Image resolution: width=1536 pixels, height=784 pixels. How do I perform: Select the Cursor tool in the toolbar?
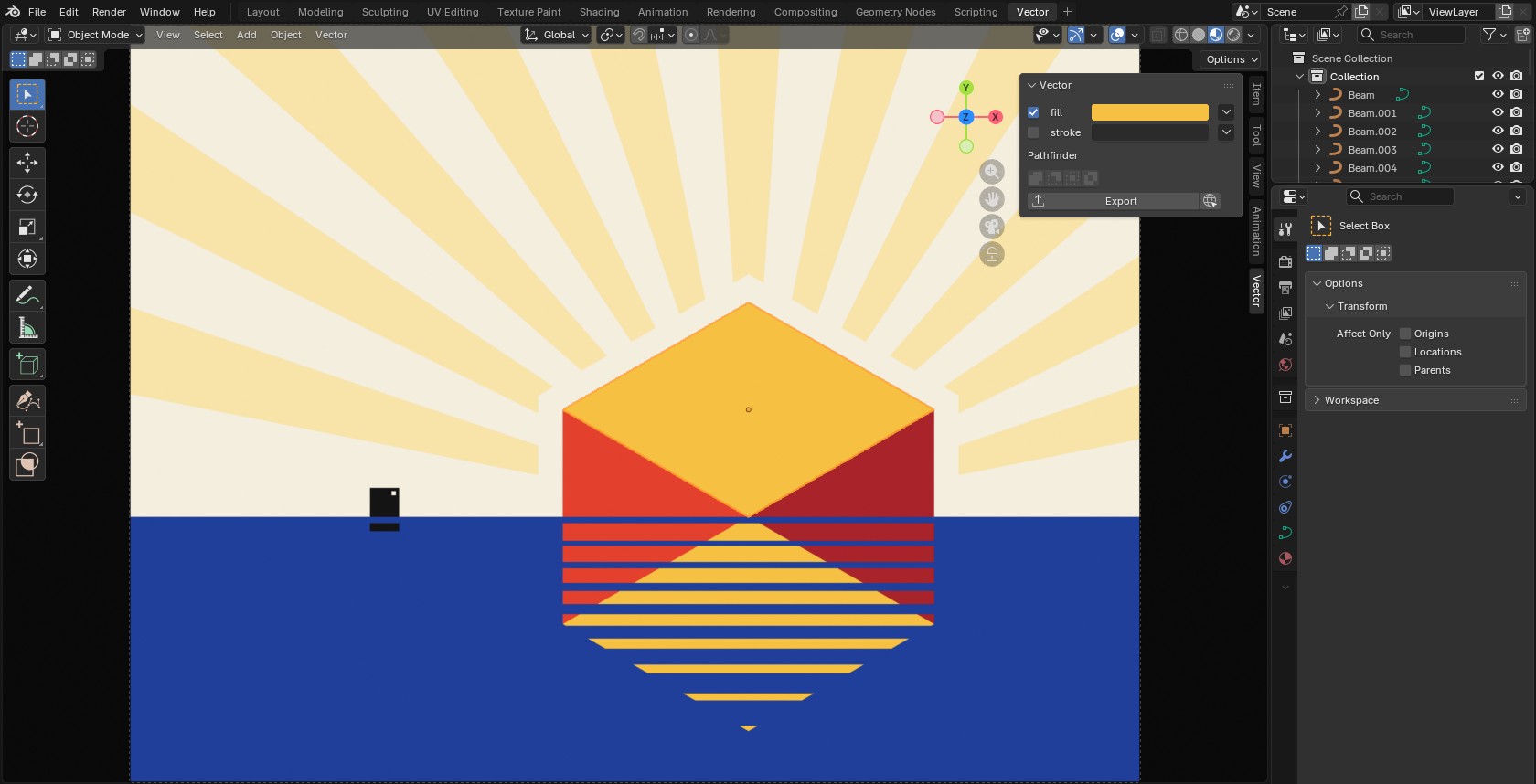click(x=27, y=126)
